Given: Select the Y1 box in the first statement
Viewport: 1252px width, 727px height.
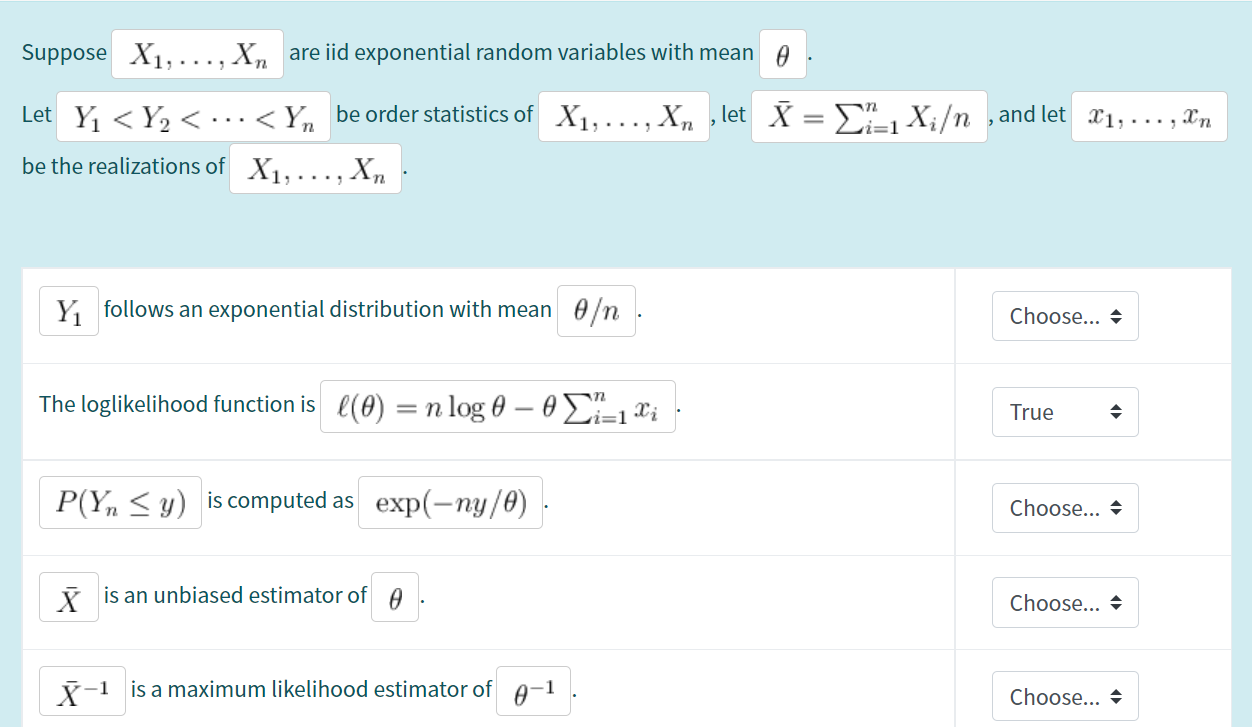Looking at the screenshot, I should point(67,310).
